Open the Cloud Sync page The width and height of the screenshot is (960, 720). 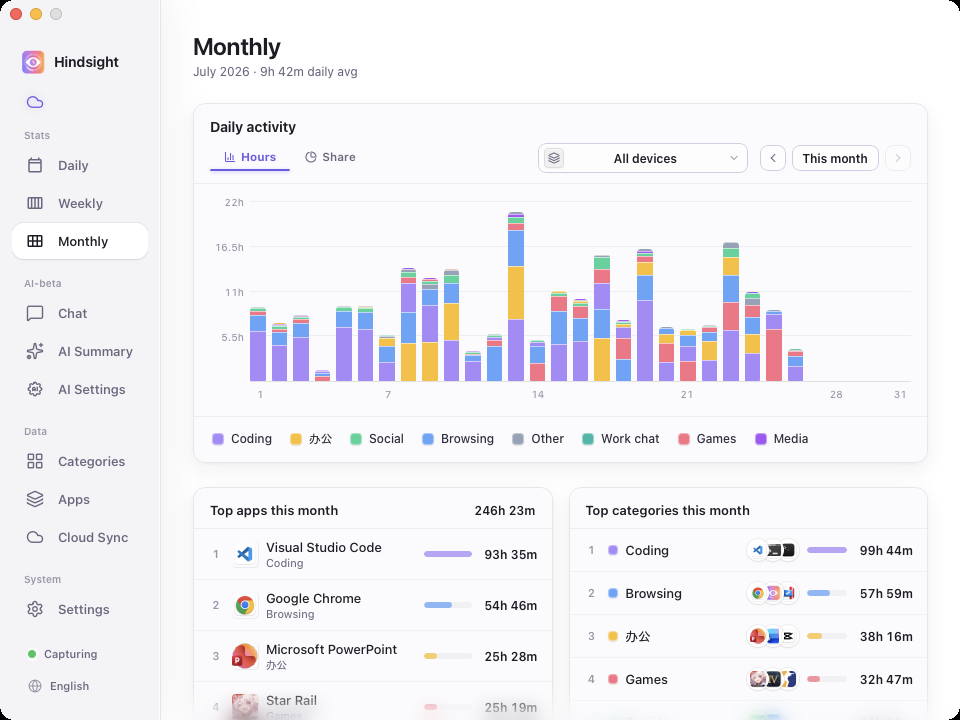pos(80,538)
